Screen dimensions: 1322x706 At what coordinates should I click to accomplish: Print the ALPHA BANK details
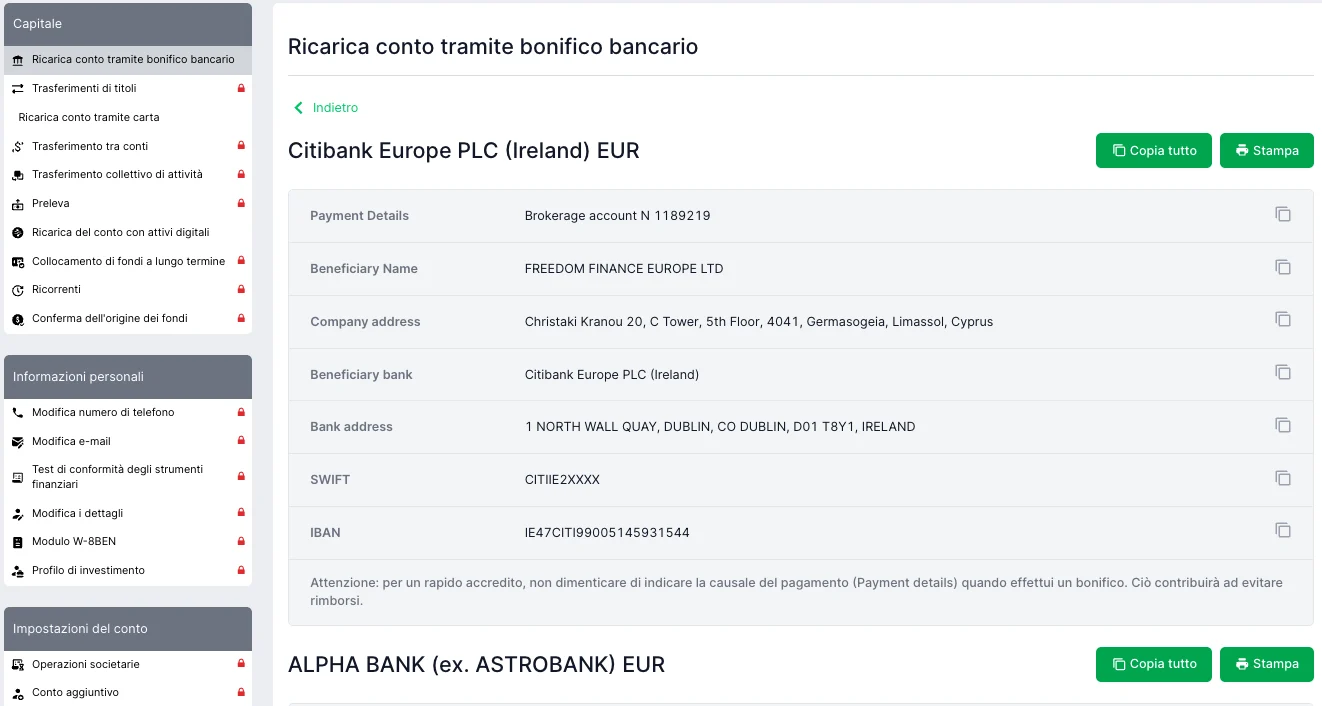pos(1266,664)
